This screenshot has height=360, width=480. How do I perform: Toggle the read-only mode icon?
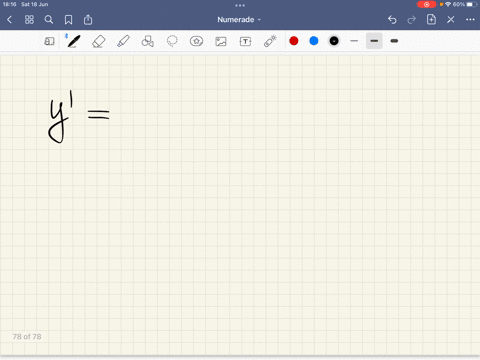49,41
